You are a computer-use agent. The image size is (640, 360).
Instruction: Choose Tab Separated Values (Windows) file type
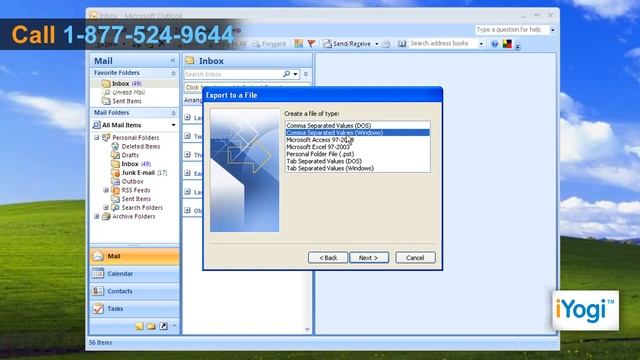point(358,168)
